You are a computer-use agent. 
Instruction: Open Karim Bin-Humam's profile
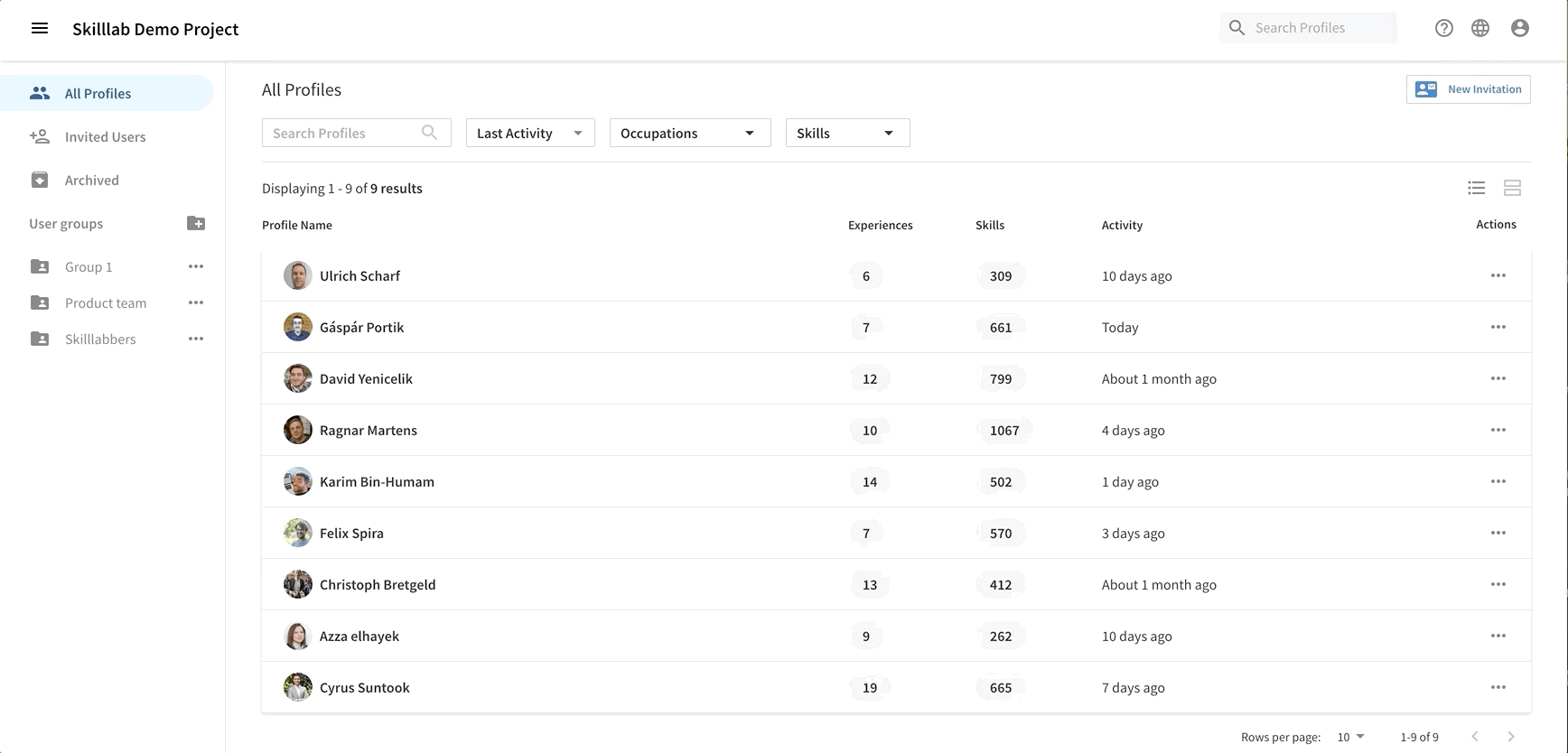point(377,481)
